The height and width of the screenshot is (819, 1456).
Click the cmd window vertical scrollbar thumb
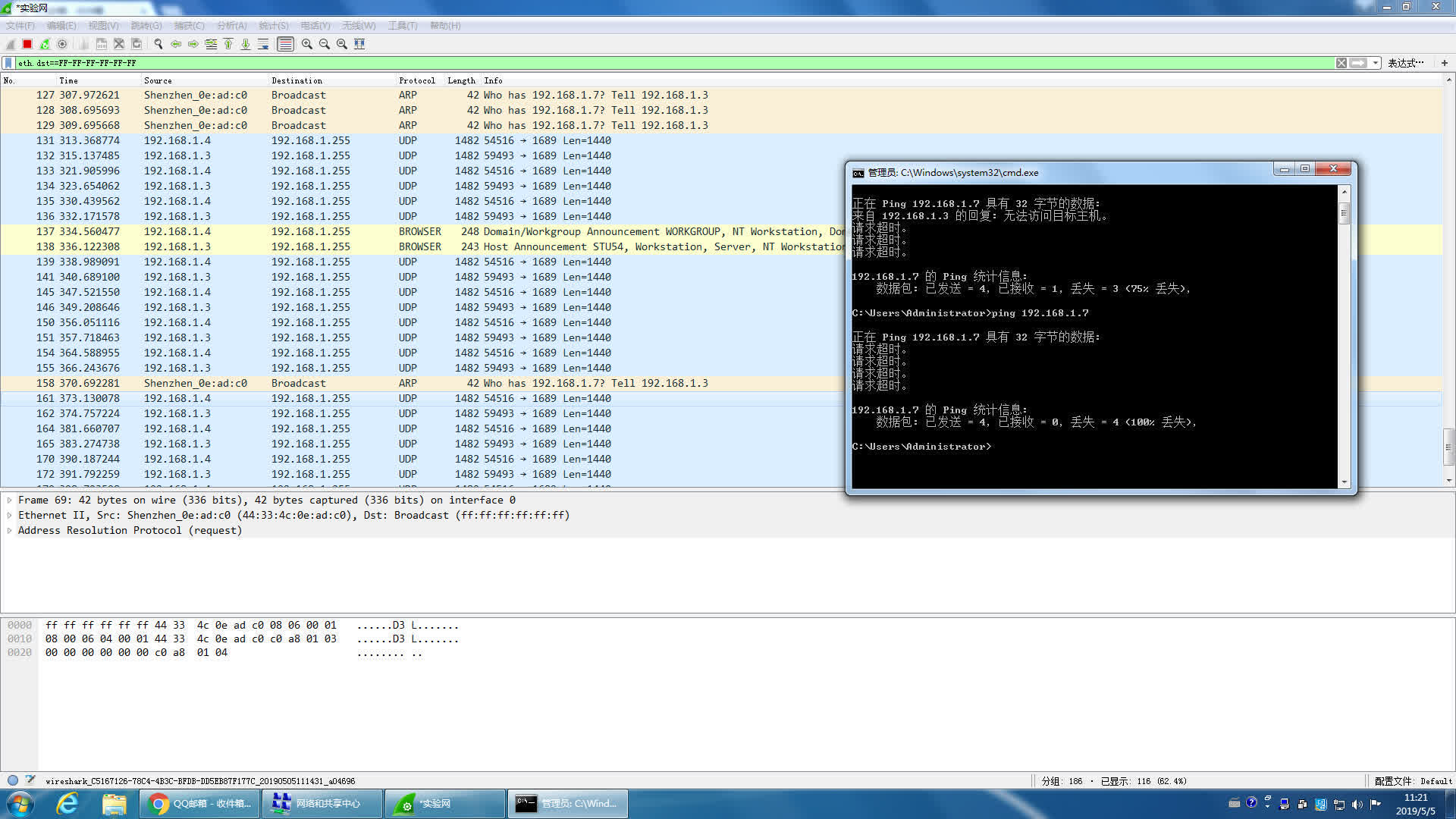tap(1344, 212)
